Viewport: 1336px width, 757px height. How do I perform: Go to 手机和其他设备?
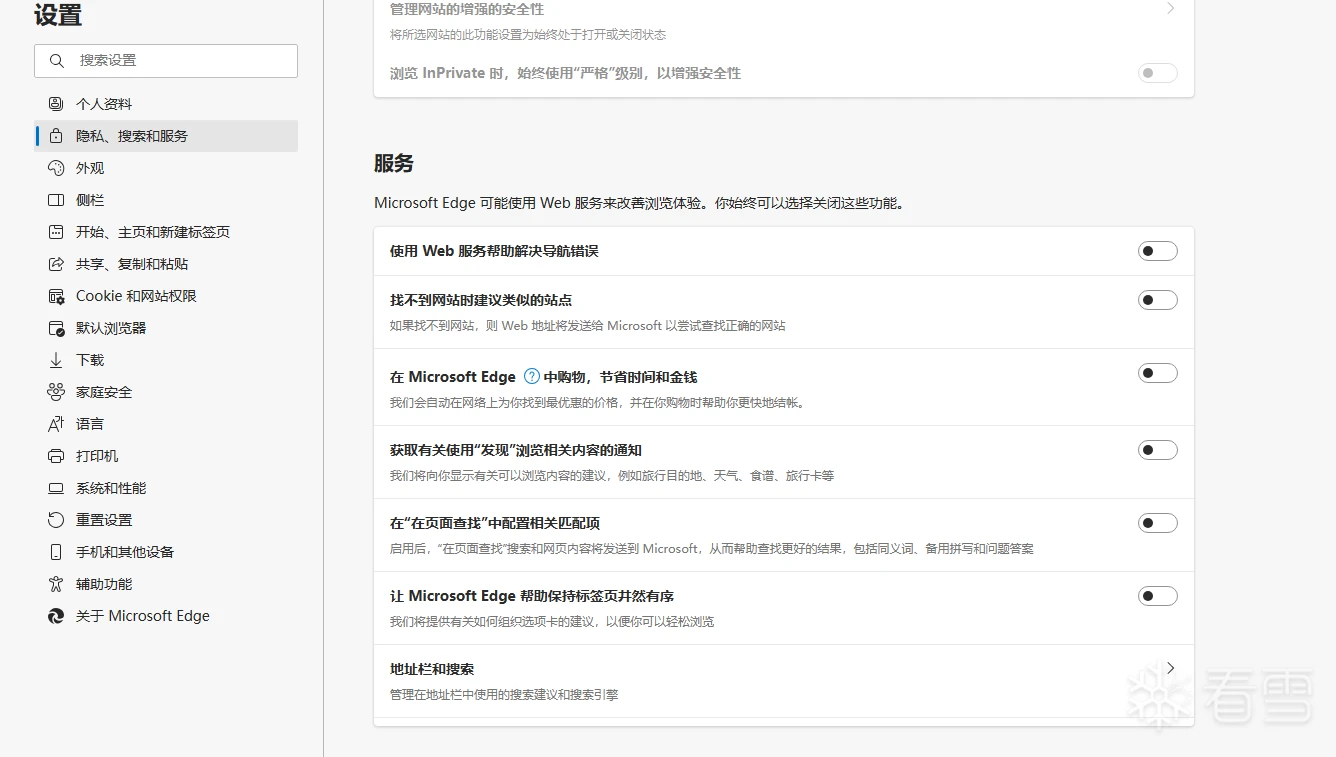pos(166,552)
